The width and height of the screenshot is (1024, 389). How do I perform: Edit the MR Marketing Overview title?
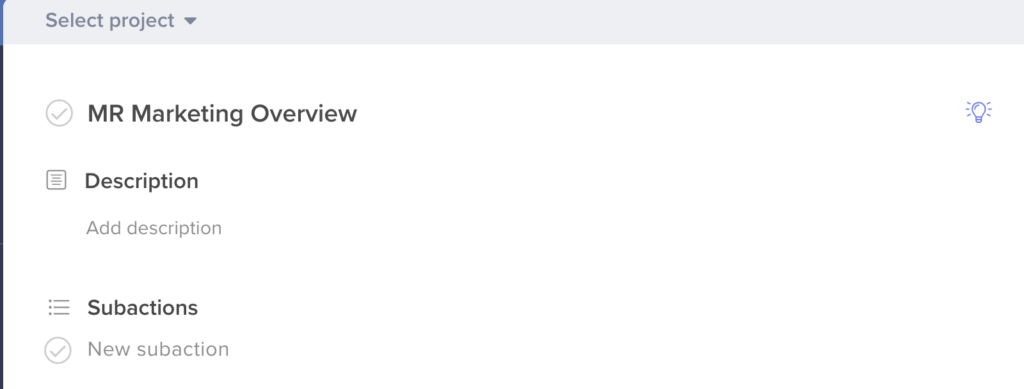[222, 114]
